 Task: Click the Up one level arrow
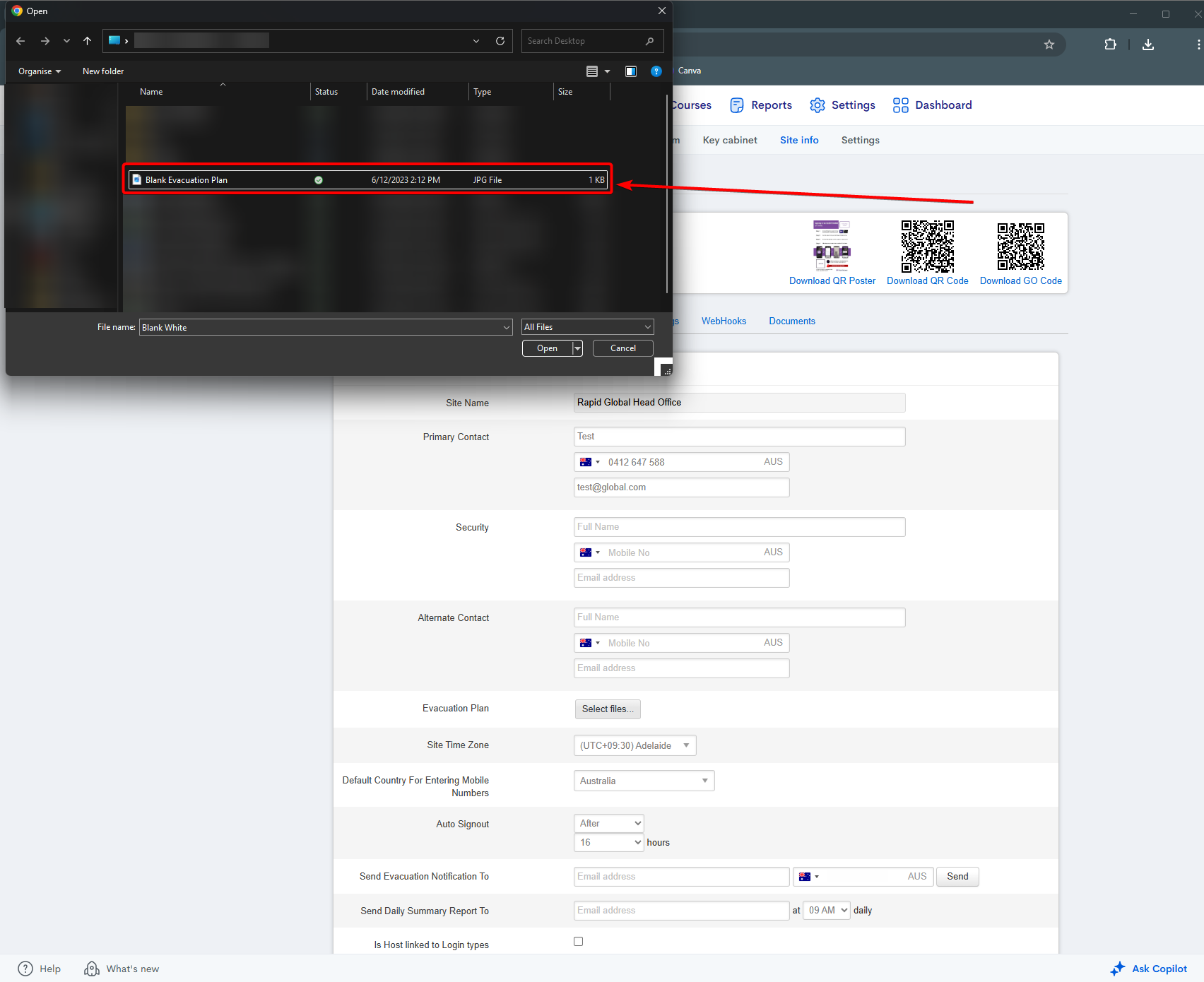87,41
